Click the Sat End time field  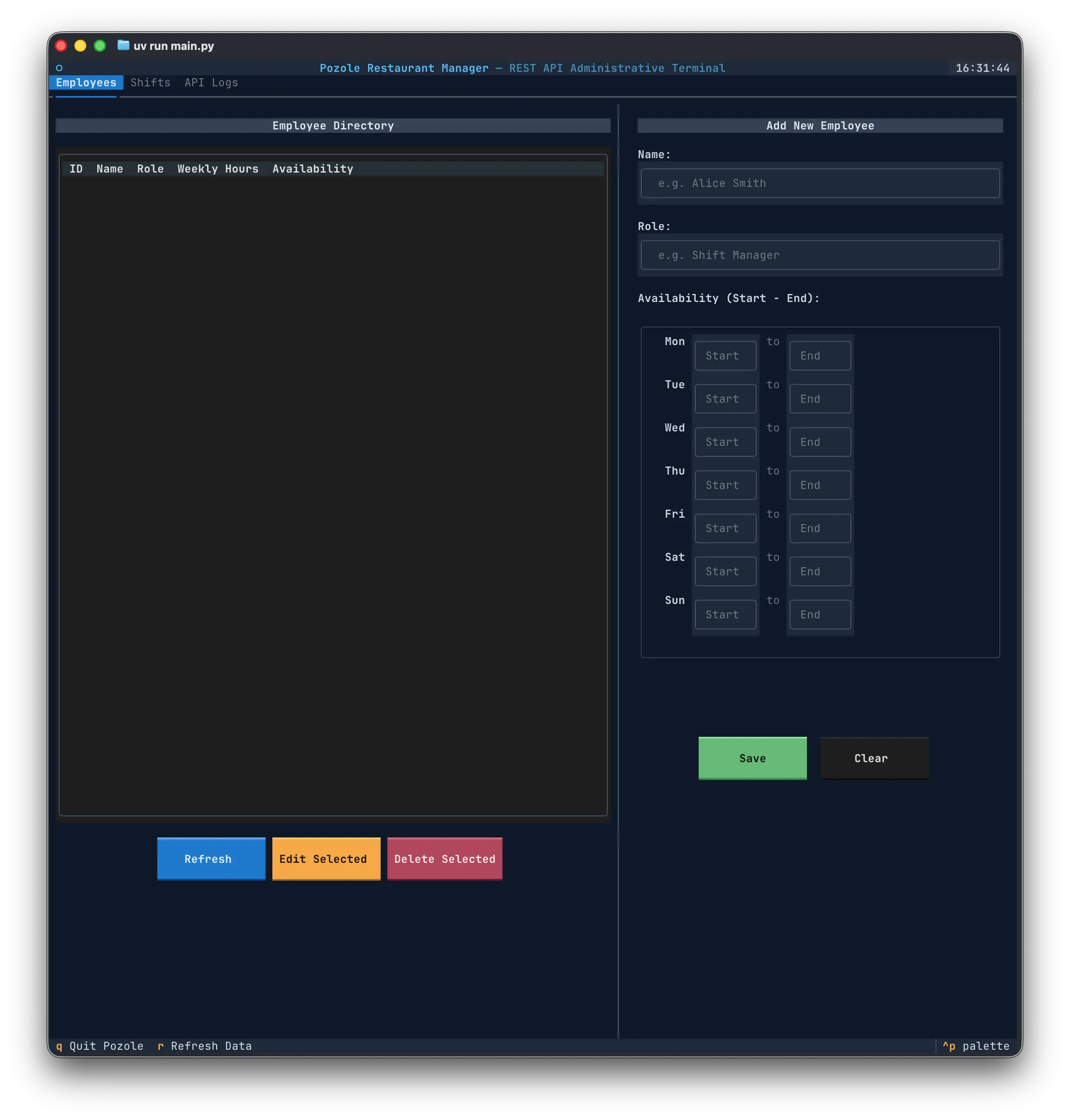820,571
